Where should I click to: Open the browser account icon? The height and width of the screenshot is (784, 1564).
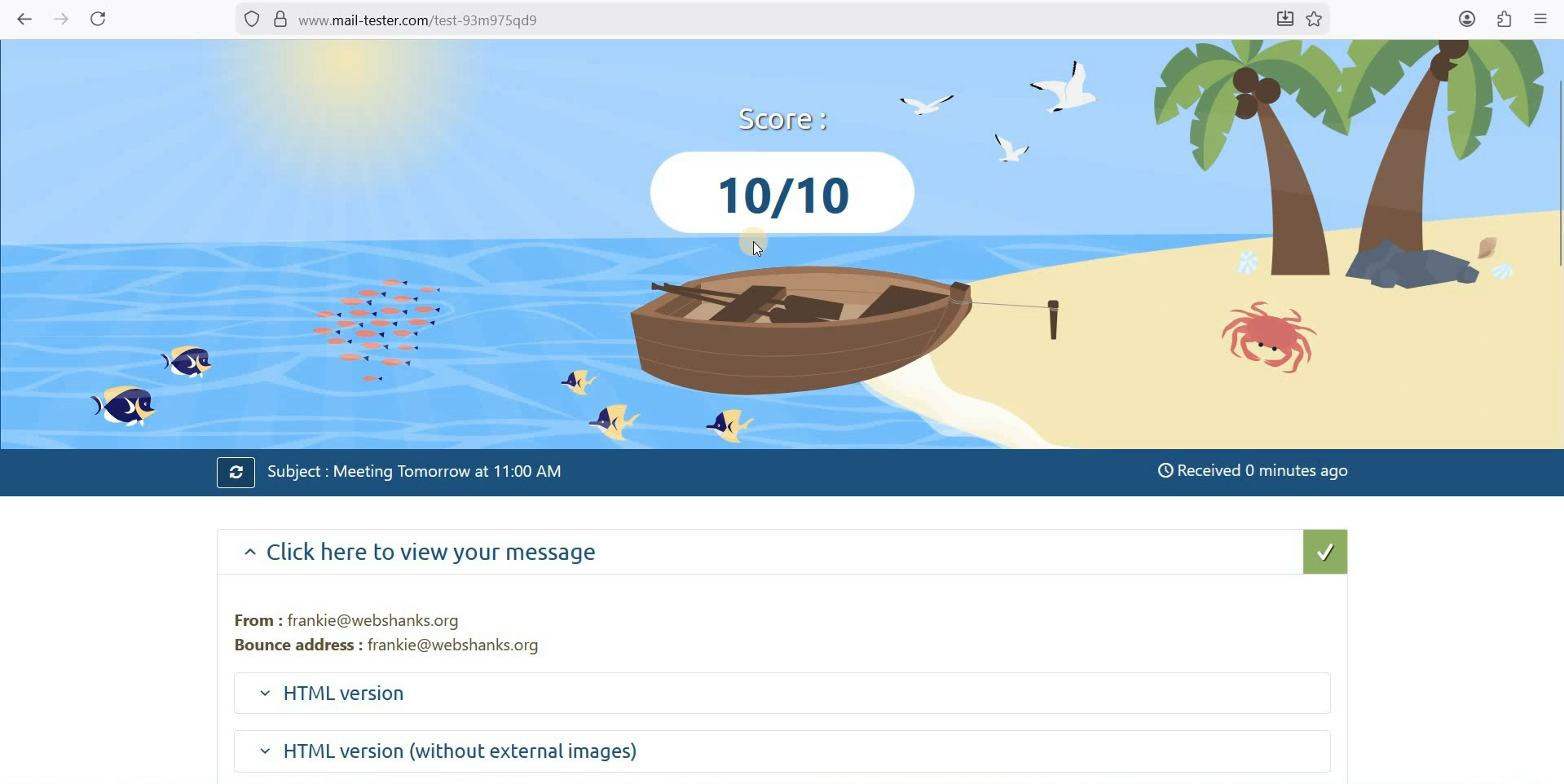point(1467,20)
